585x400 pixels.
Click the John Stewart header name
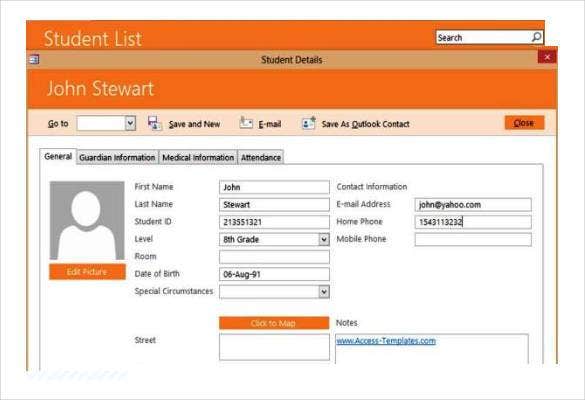coord(100,89)
